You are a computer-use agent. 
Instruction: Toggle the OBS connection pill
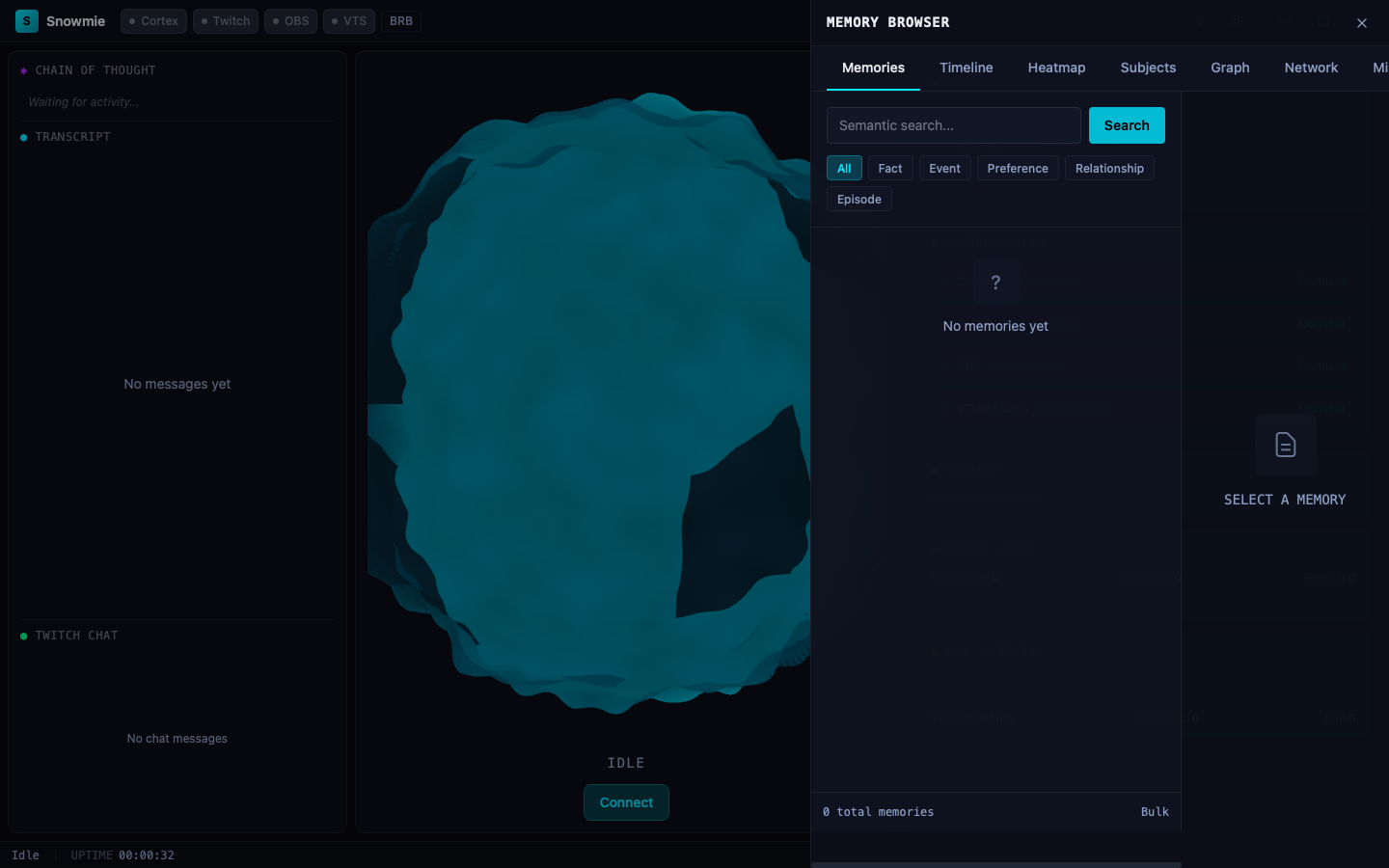(x=290, y=21)
